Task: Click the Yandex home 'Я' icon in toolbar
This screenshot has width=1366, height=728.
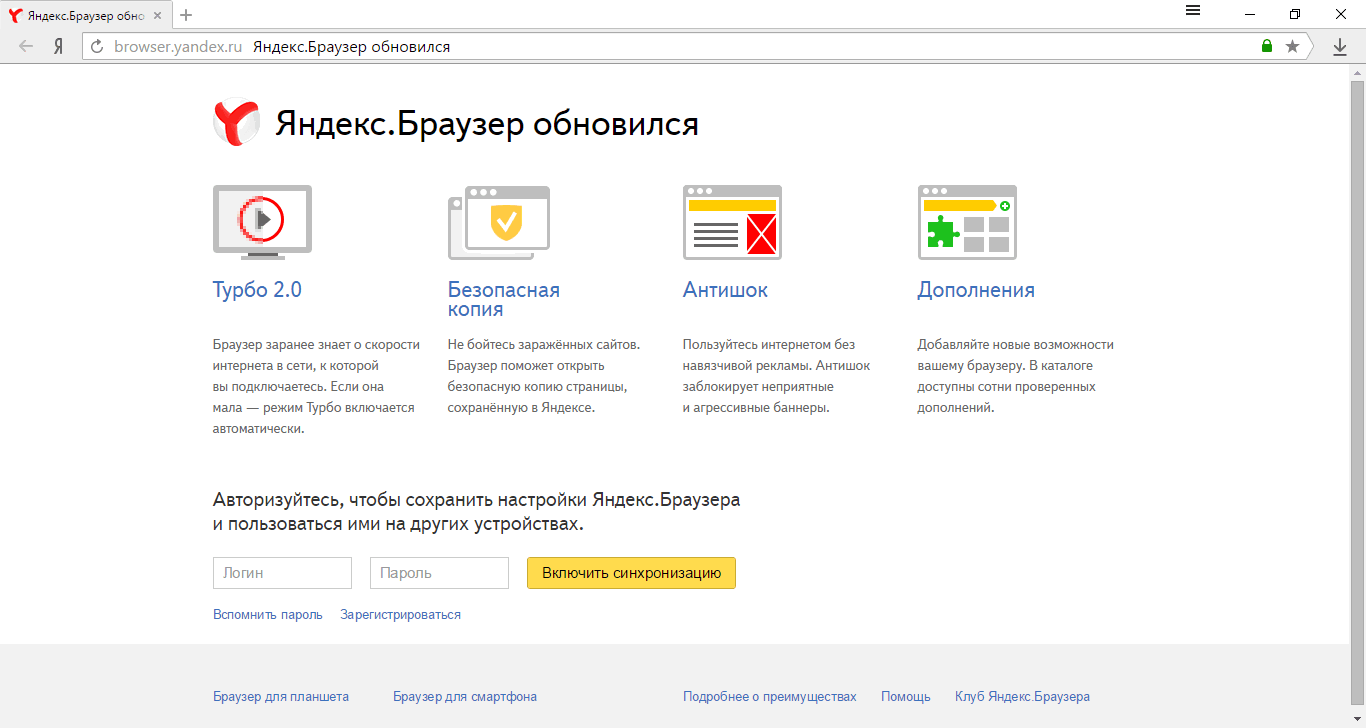Action: (59, 46)
